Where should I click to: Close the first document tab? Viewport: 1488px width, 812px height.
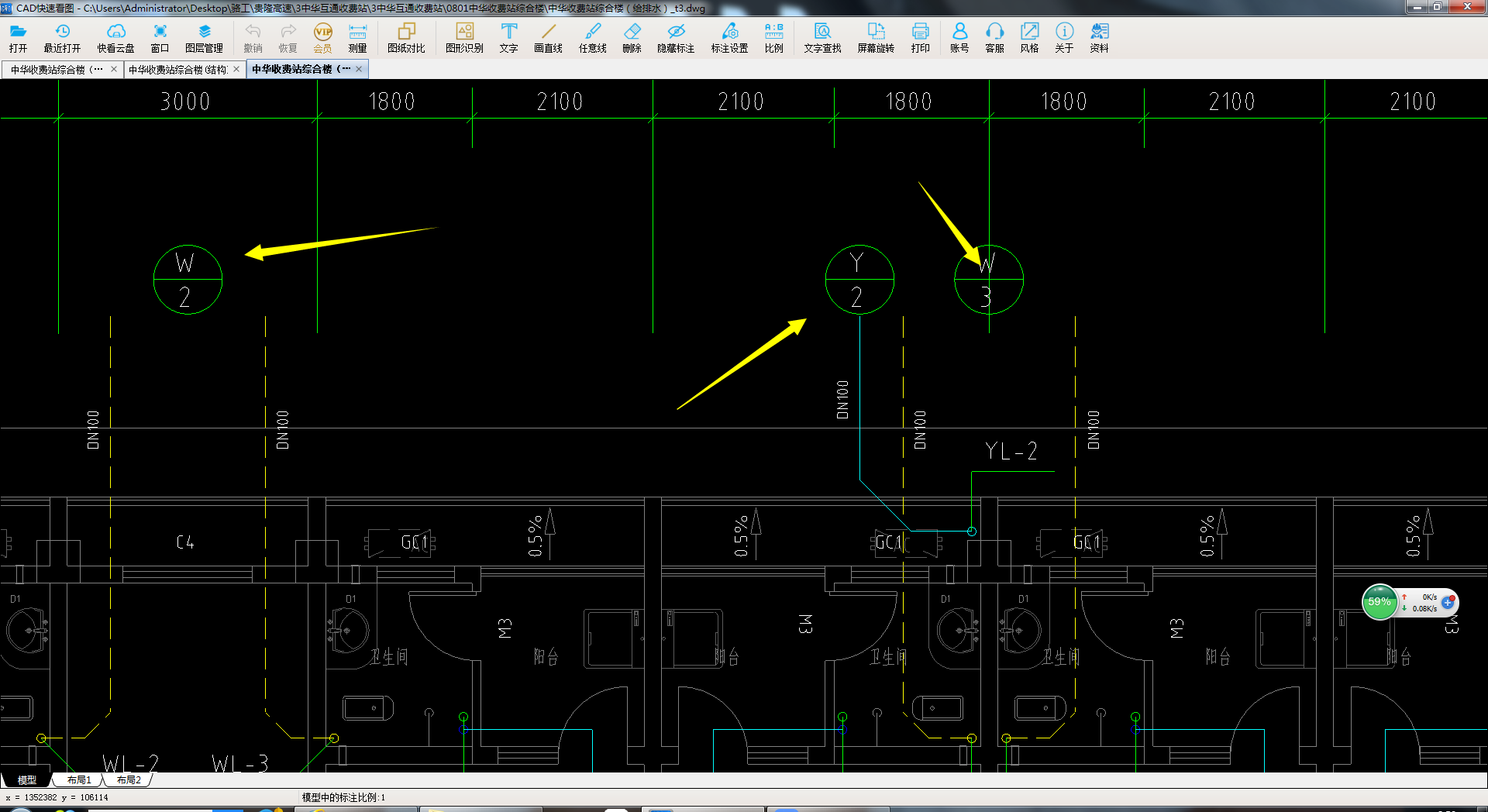click(x=114, y=69)
